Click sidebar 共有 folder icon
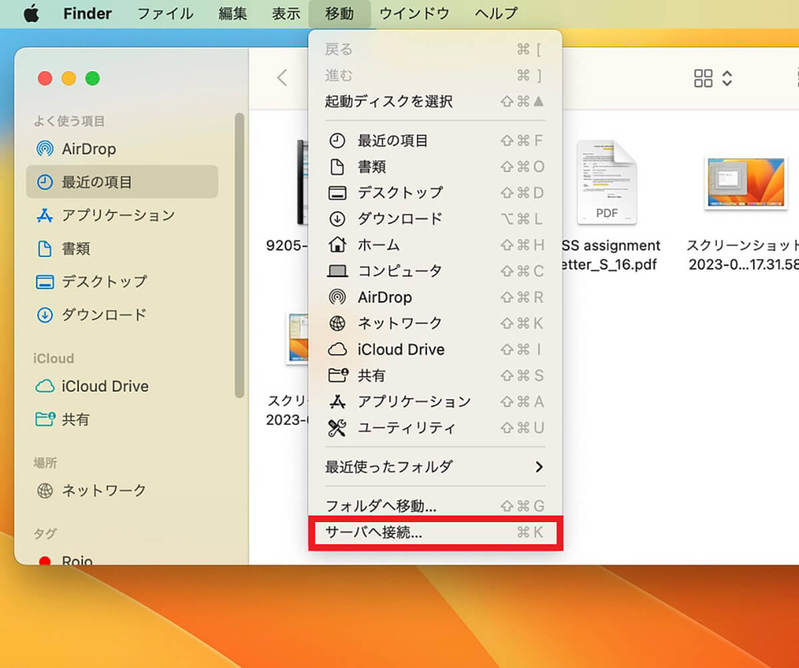The image size is (799, 668). 45,419
